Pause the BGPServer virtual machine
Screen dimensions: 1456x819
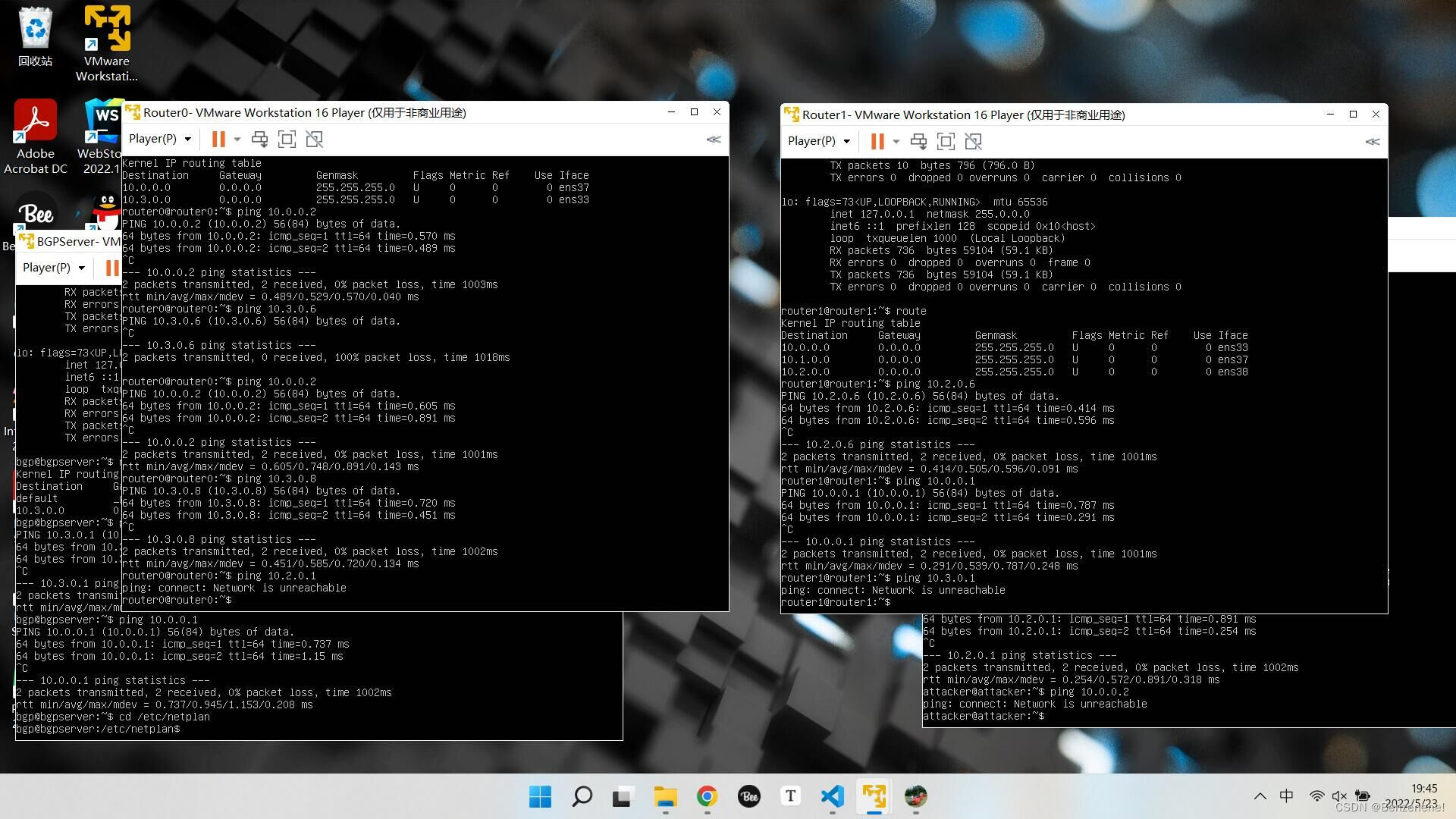(x=112, y=268)
